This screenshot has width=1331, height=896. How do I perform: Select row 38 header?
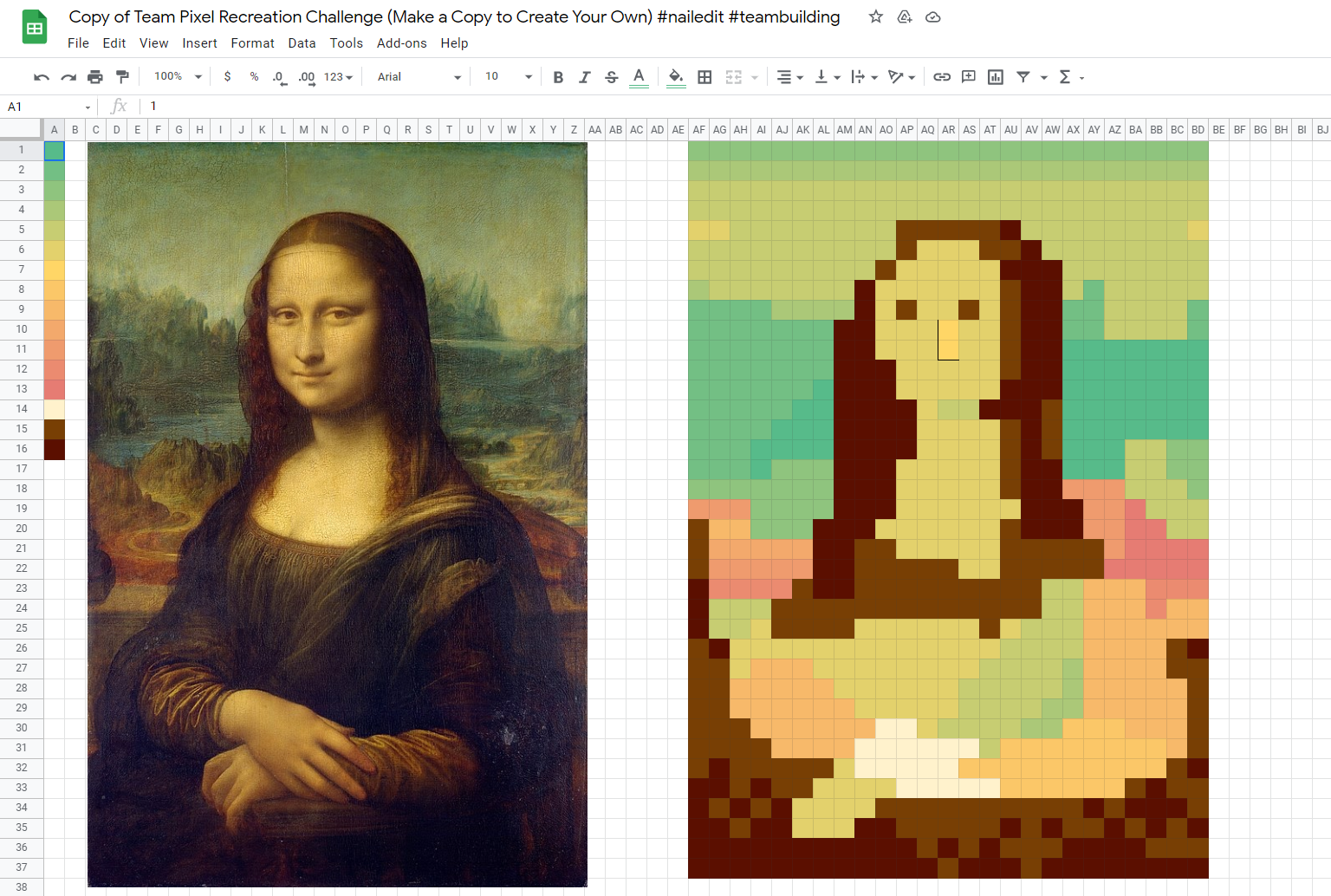tap(22, 887)
